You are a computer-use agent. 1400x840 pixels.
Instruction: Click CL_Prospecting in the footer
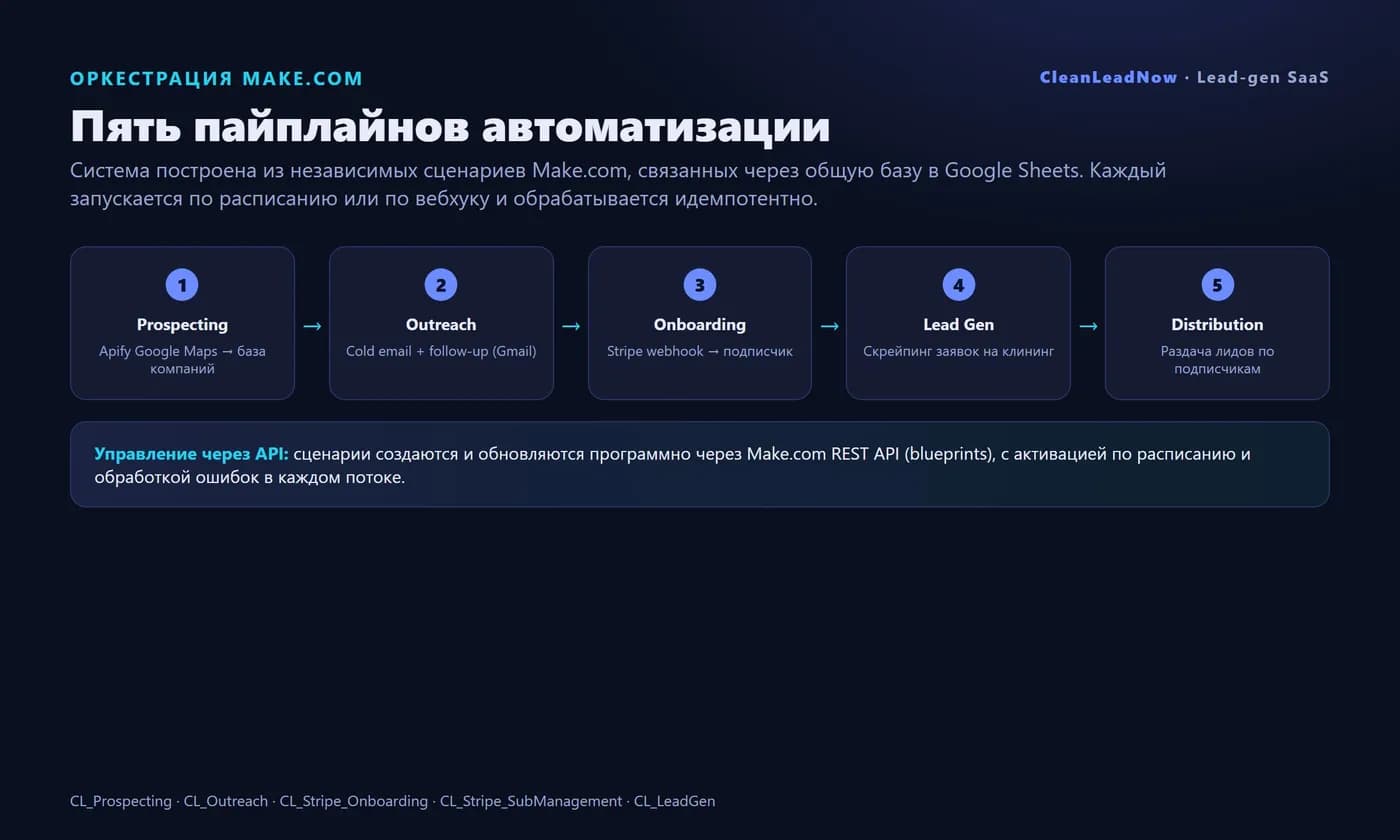pos(121,801)
